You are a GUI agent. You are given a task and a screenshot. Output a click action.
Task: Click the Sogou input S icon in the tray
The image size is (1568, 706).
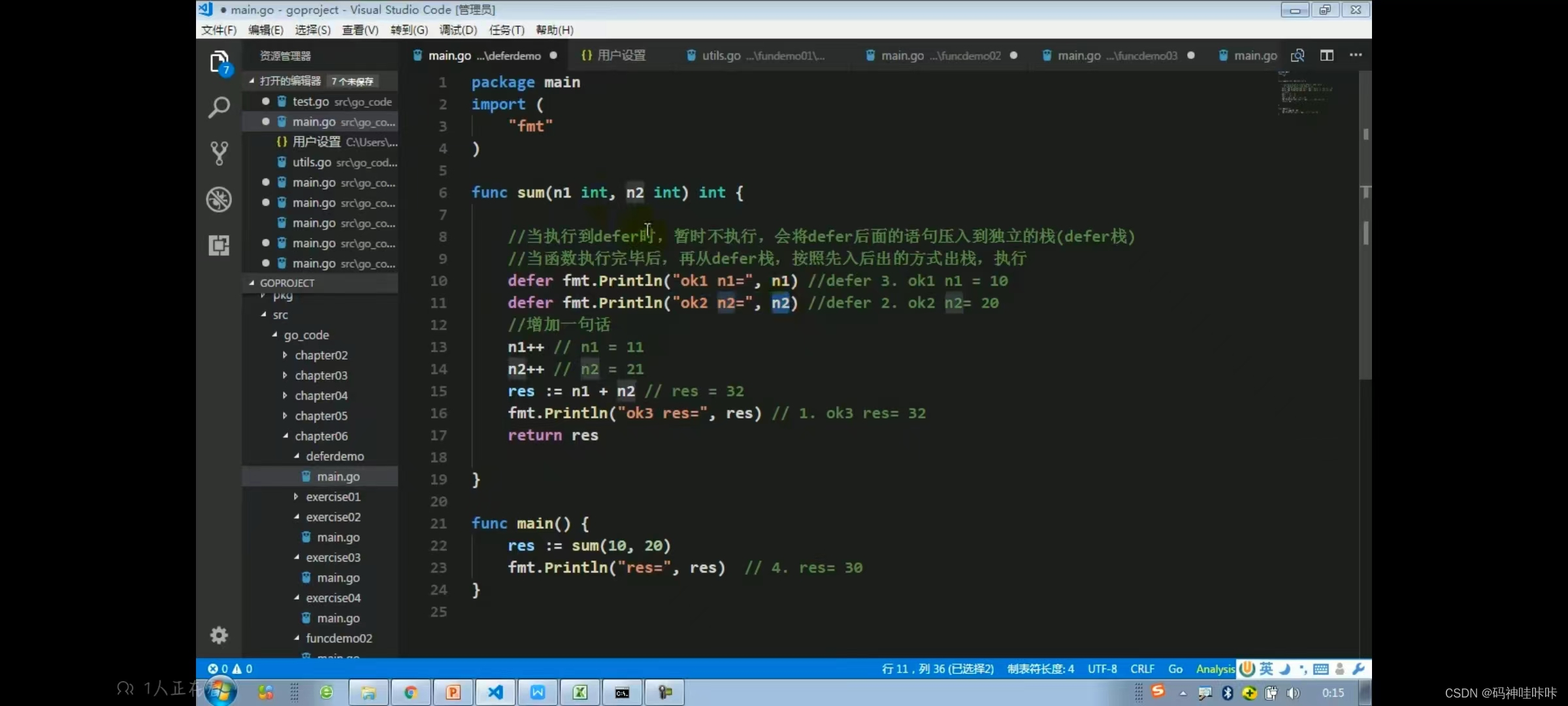coord(1158,691)
